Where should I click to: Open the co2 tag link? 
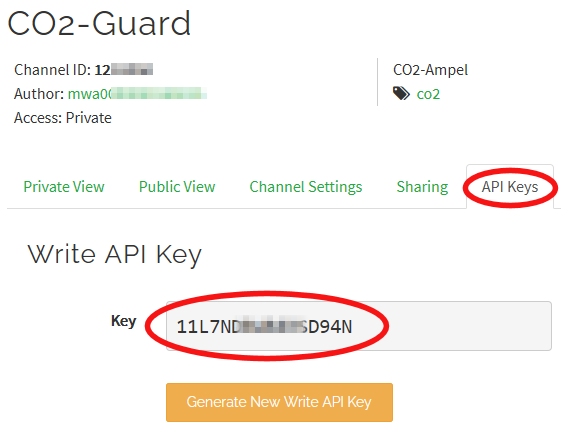click(x=428, y=94)
